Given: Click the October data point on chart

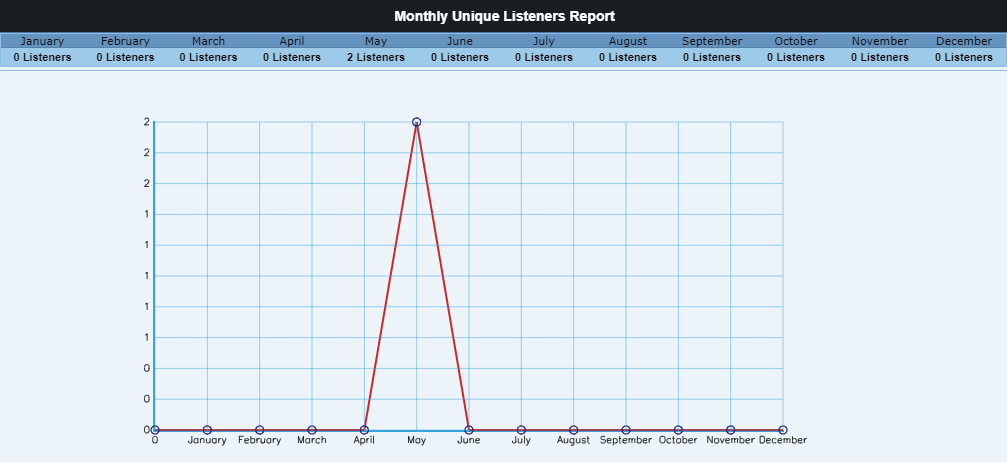Looking at the screenshot, I should (x=678, y=430).
